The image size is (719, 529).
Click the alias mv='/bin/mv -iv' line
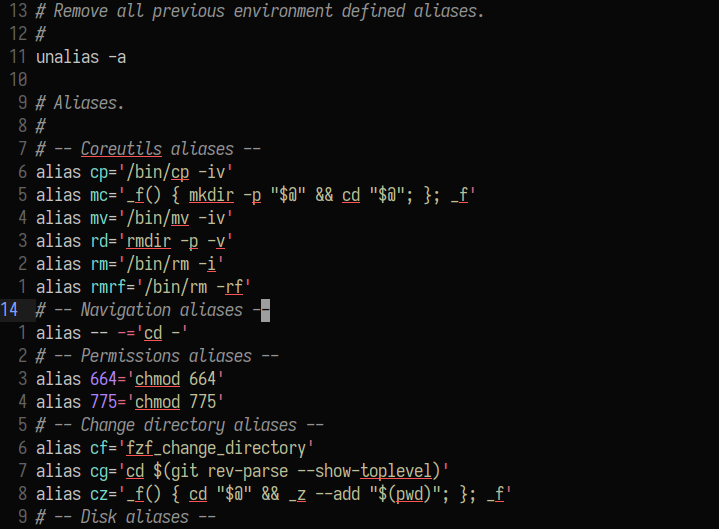tap(134, 218)
